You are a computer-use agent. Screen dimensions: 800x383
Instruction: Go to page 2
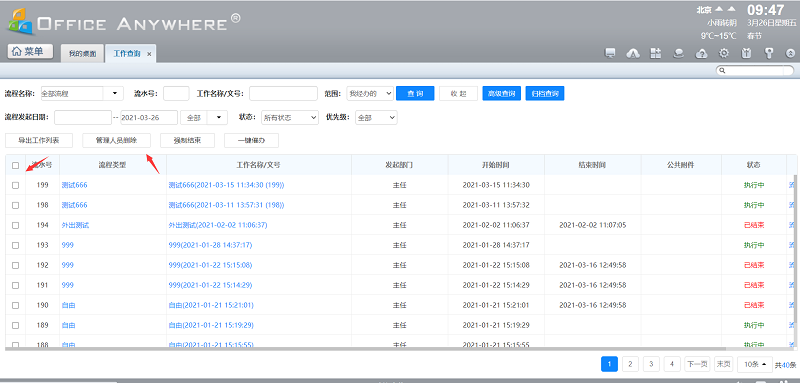pyautogui.click(x=630, y=364)
